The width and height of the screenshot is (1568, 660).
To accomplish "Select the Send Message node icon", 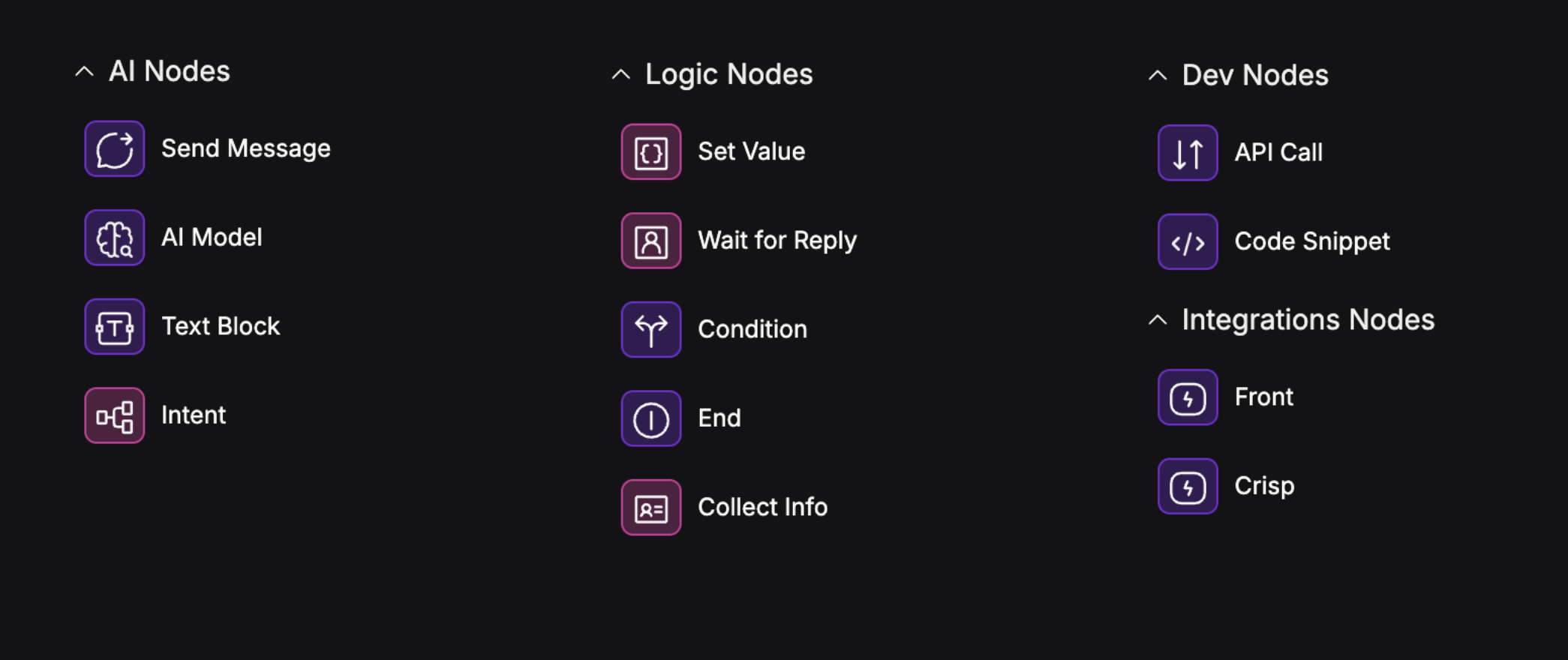I will pos(114,148).
